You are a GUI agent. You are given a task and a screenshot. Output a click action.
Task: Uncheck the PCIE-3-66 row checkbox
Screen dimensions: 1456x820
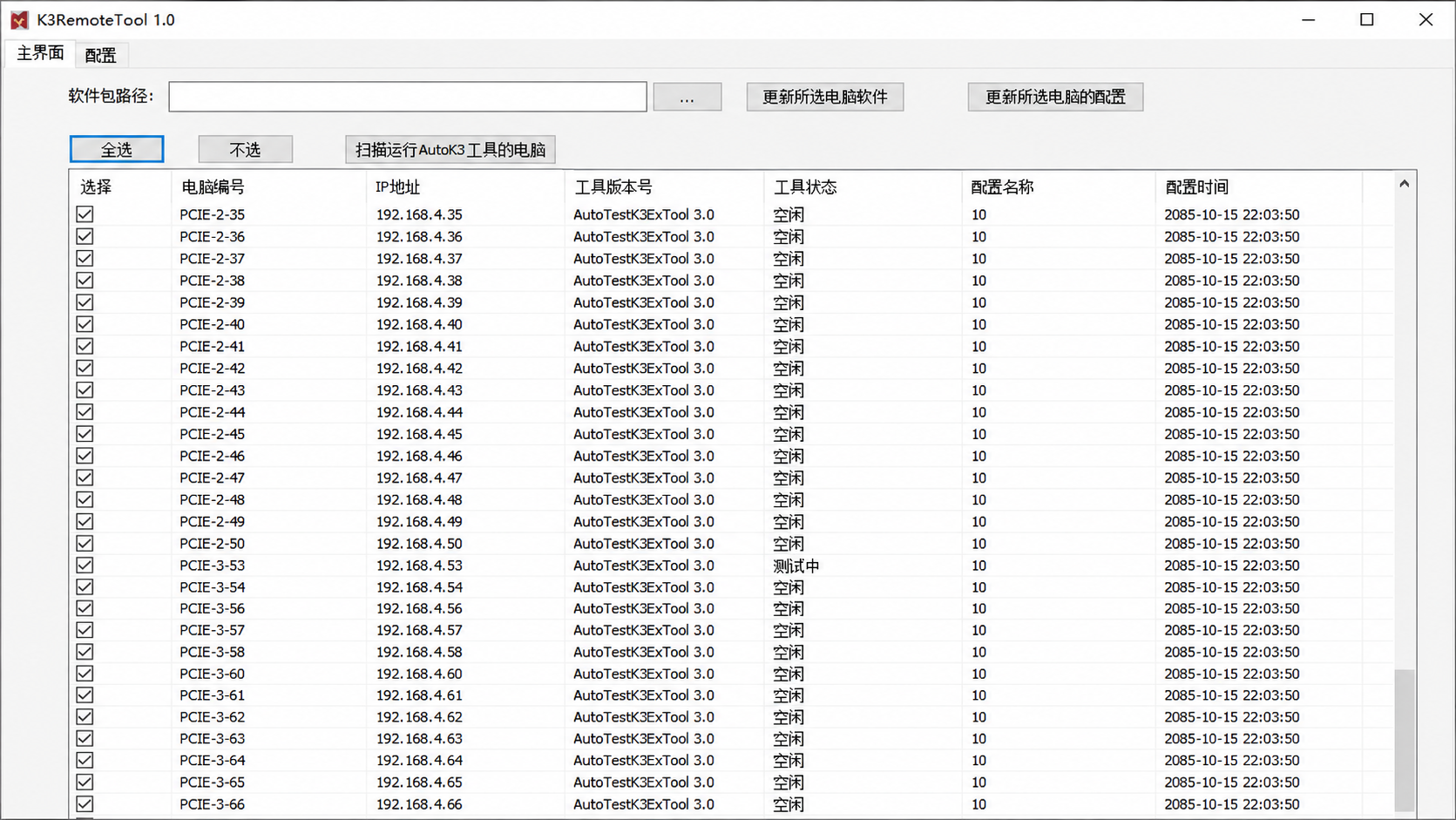click(x=85, y=803)
